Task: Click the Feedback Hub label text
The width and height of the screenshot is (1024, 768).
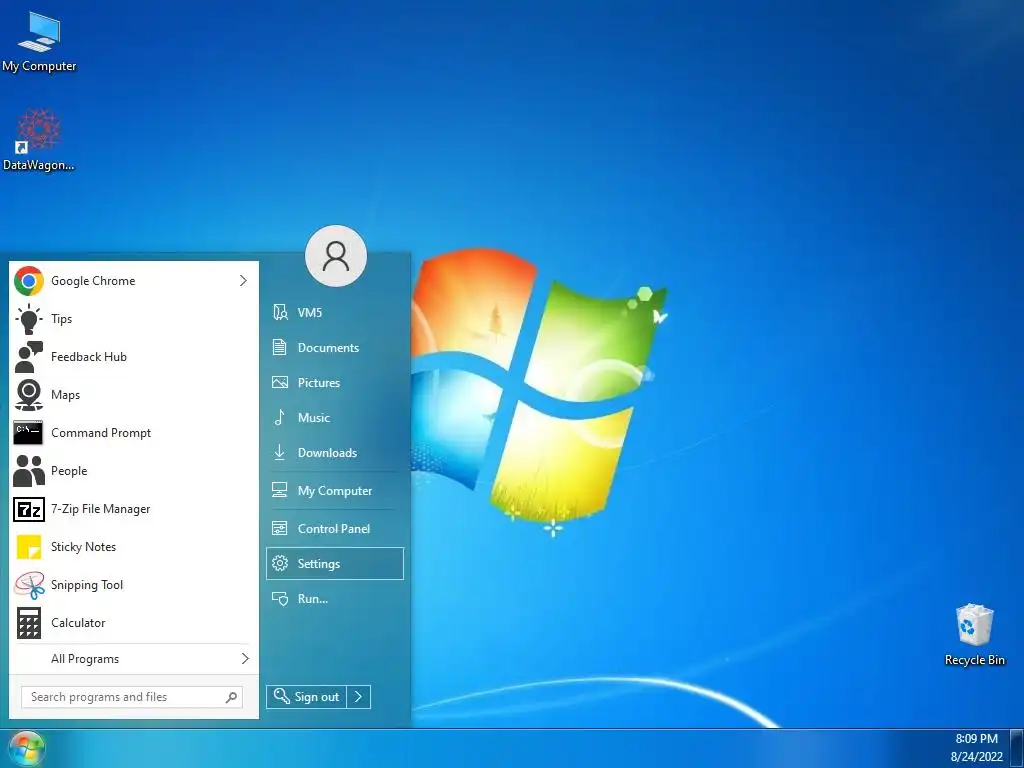Action: click(89, 357)
